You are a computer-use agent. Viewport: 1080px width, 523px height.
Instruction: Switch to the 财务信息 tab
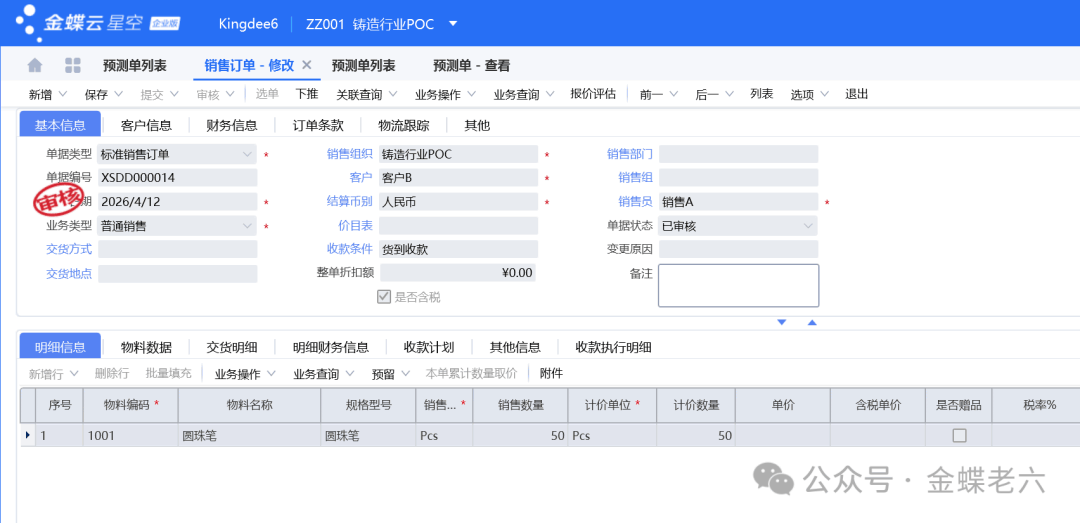click(232, 125)
